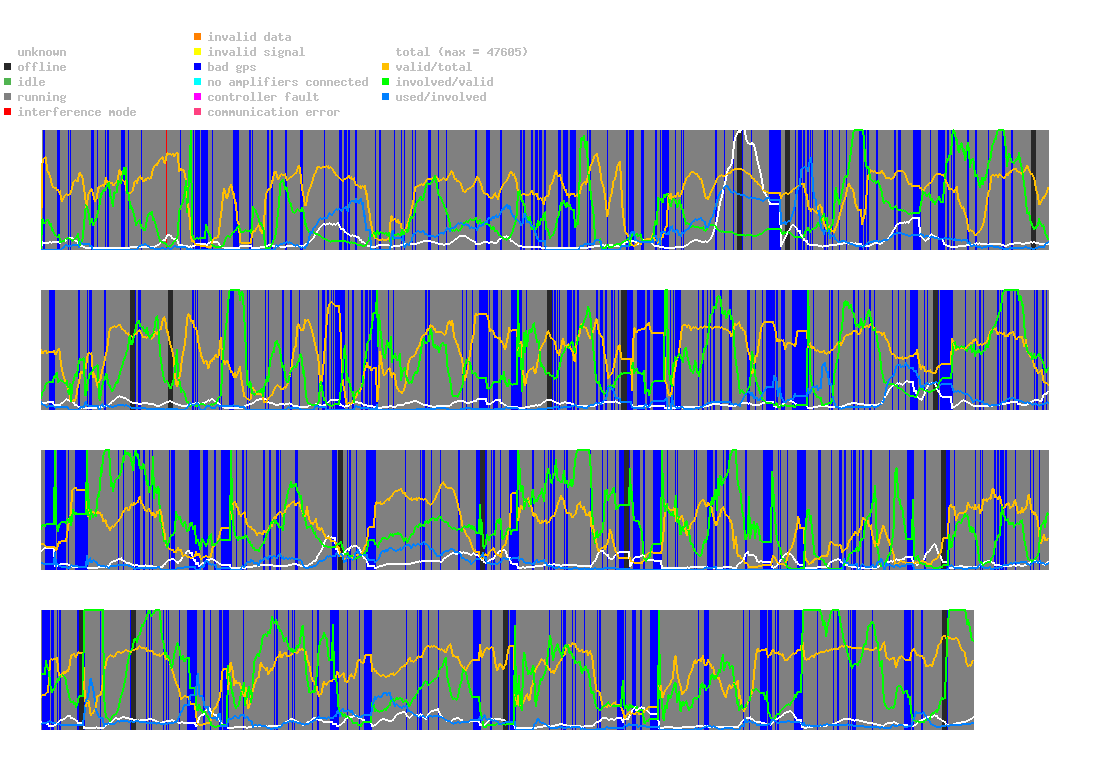
Task: Click the orange invalid data swatch
Action: (x=198, y=36)
